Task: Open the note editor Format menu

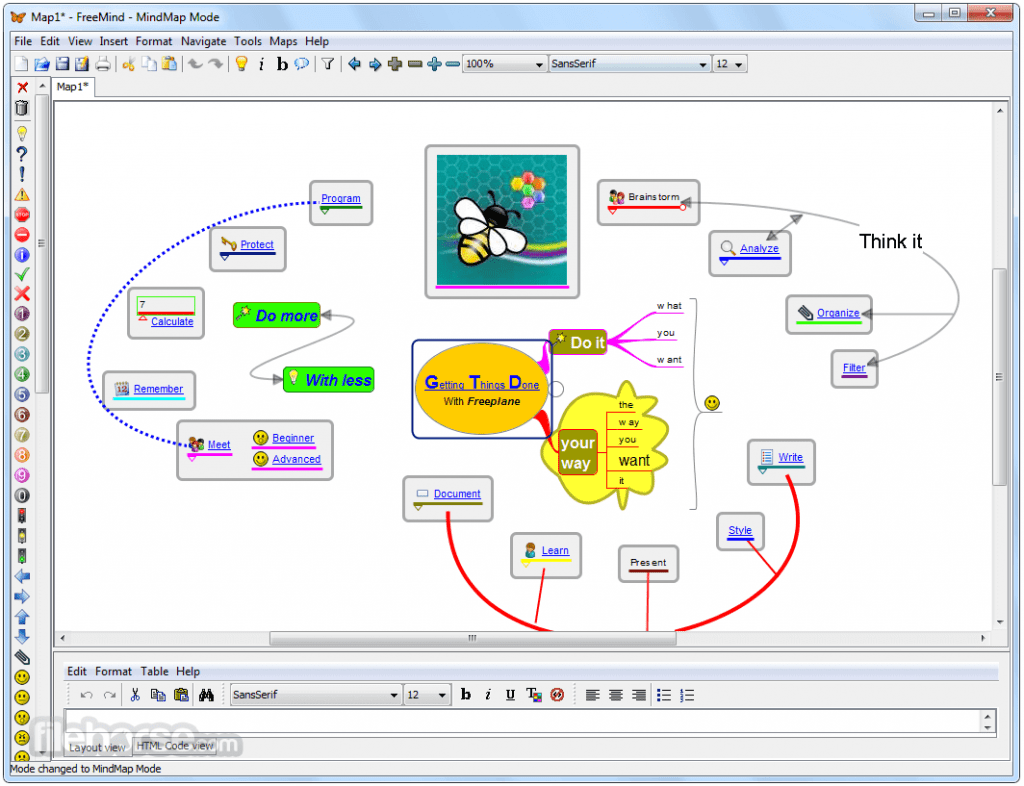Action: click(x=113, y=671)
